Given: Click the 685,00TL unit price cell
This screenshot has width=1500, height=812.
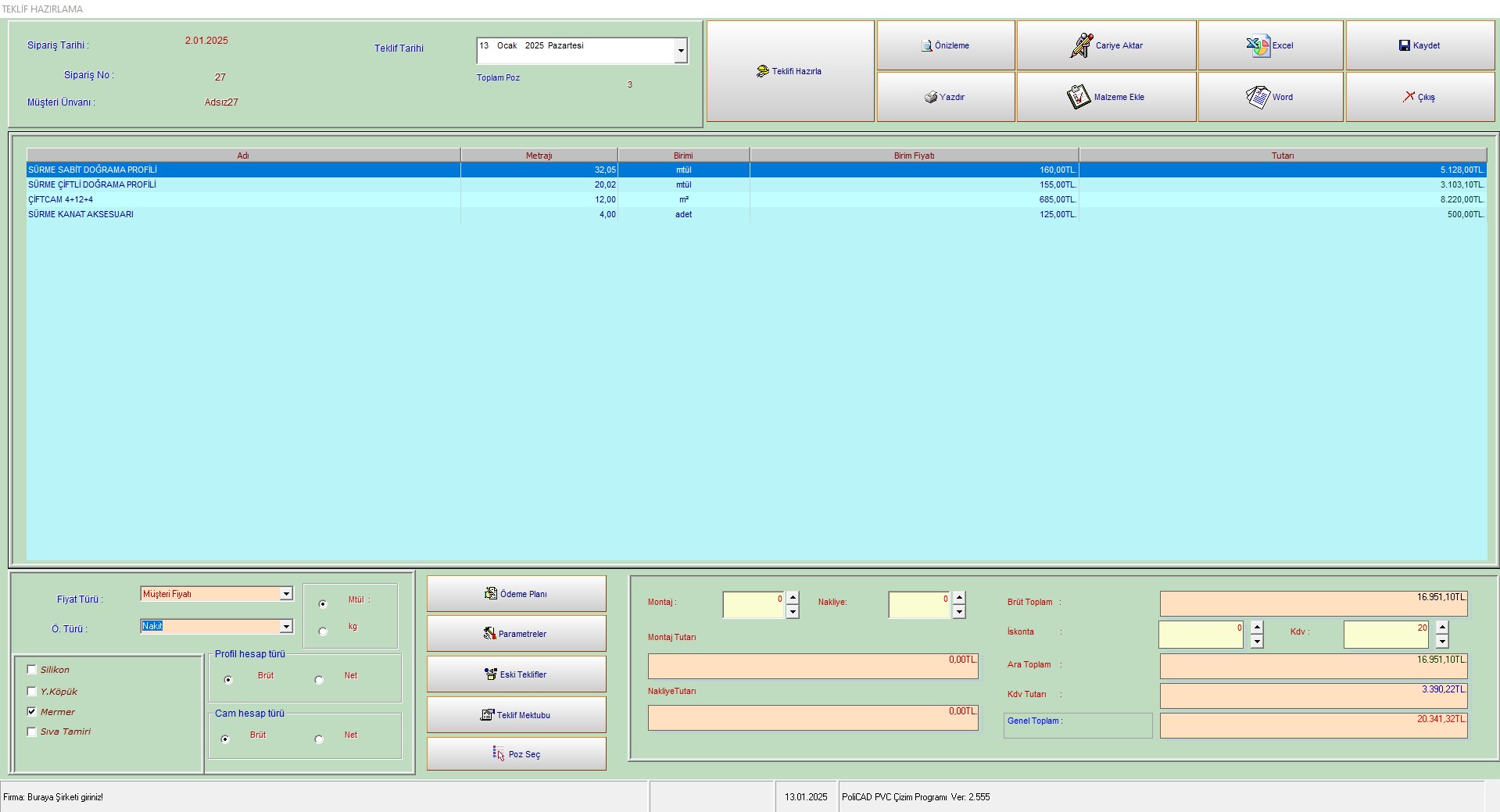Looking at the screenshot, I should (x=914, y=199).
